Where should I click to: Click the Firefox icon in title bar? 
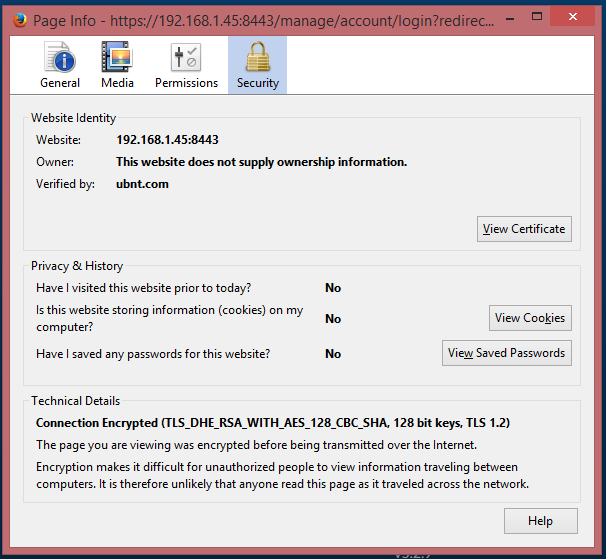[x=20, y=20]
